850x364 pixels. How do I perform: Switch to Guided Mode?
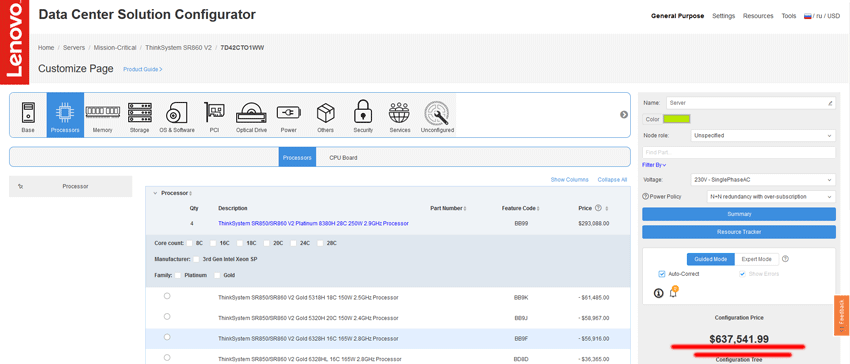710,259
